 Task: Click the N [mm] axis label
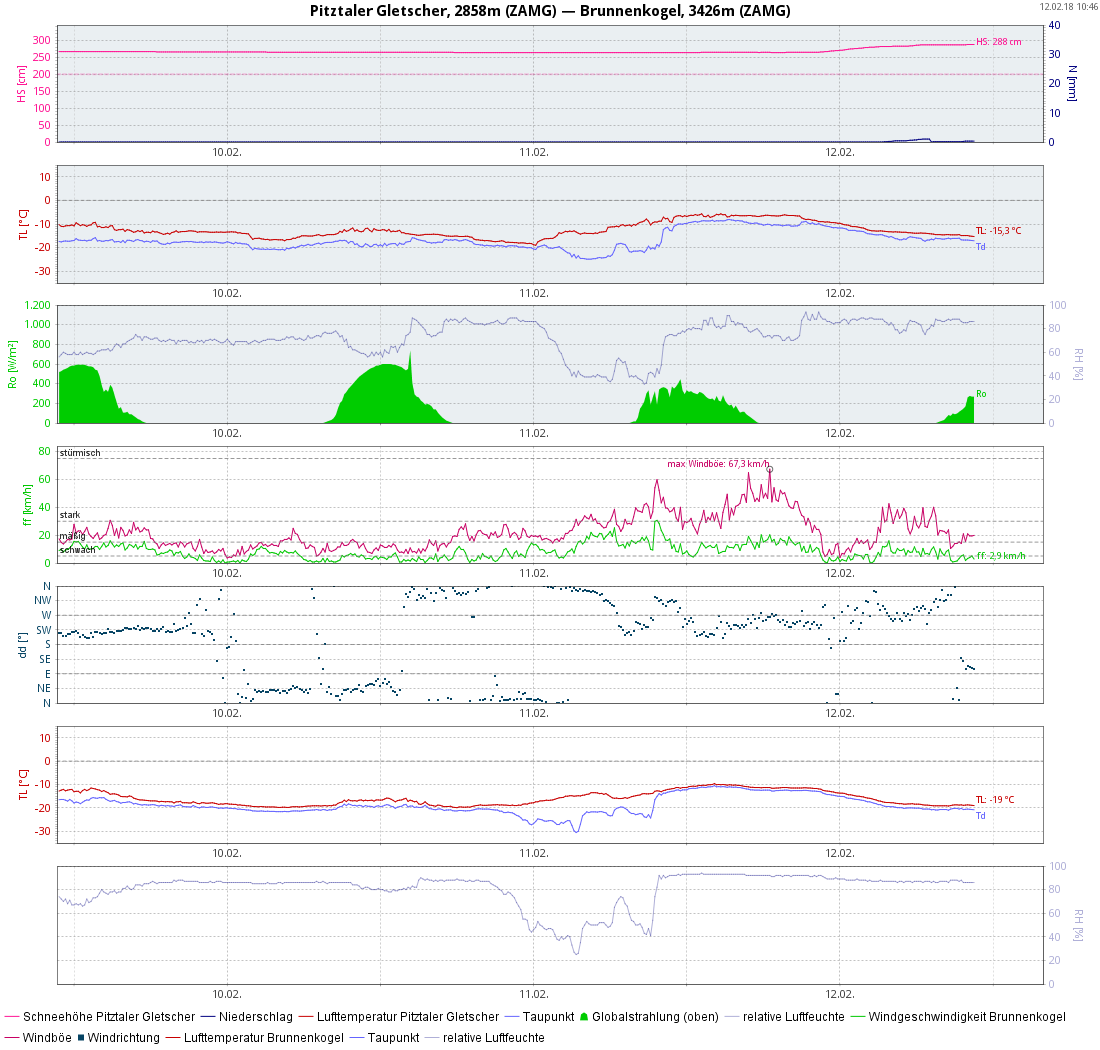[x=1073, y=83]
